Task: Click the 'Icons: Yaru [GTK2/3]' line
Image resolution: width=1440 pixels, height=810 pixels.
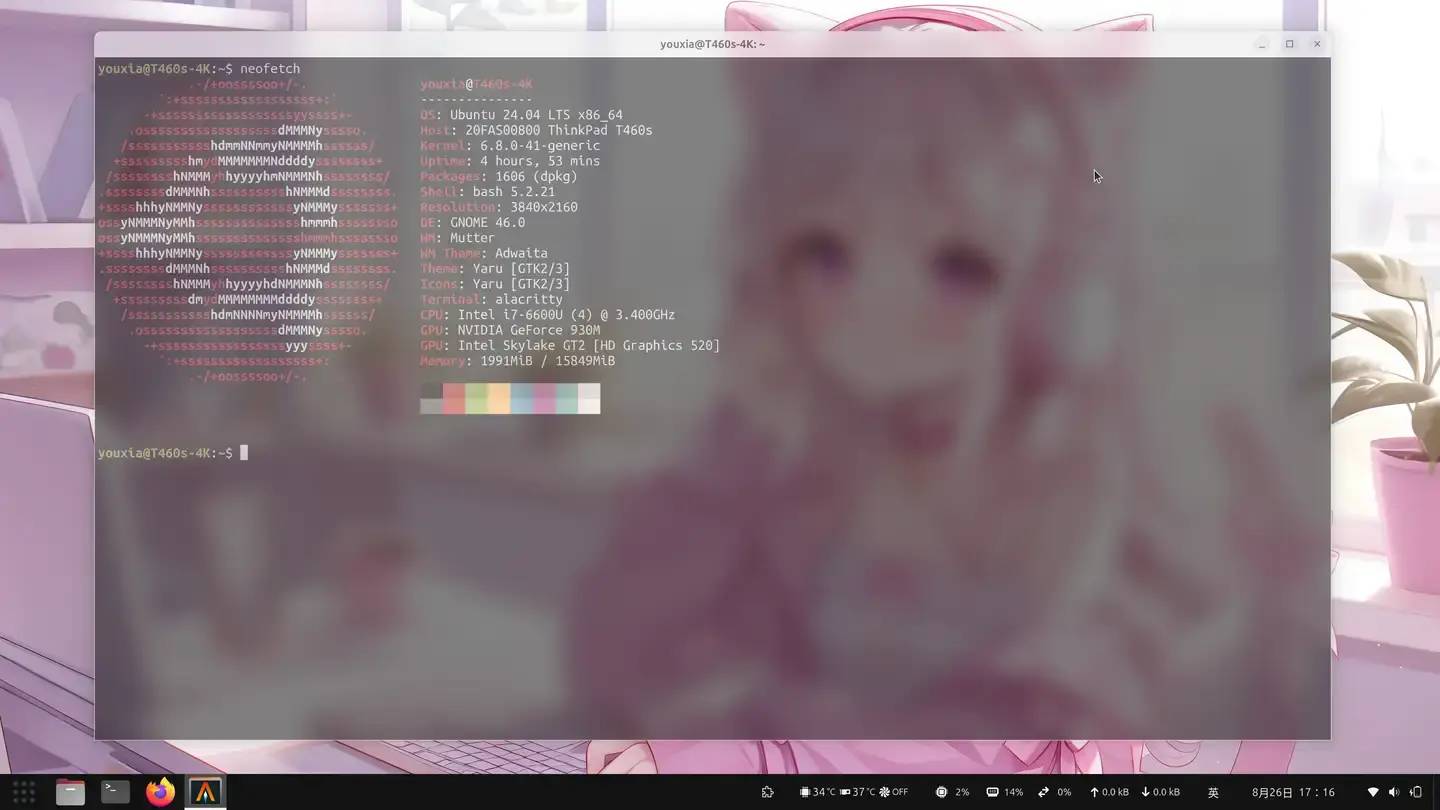Action: (x=495, y=284)
